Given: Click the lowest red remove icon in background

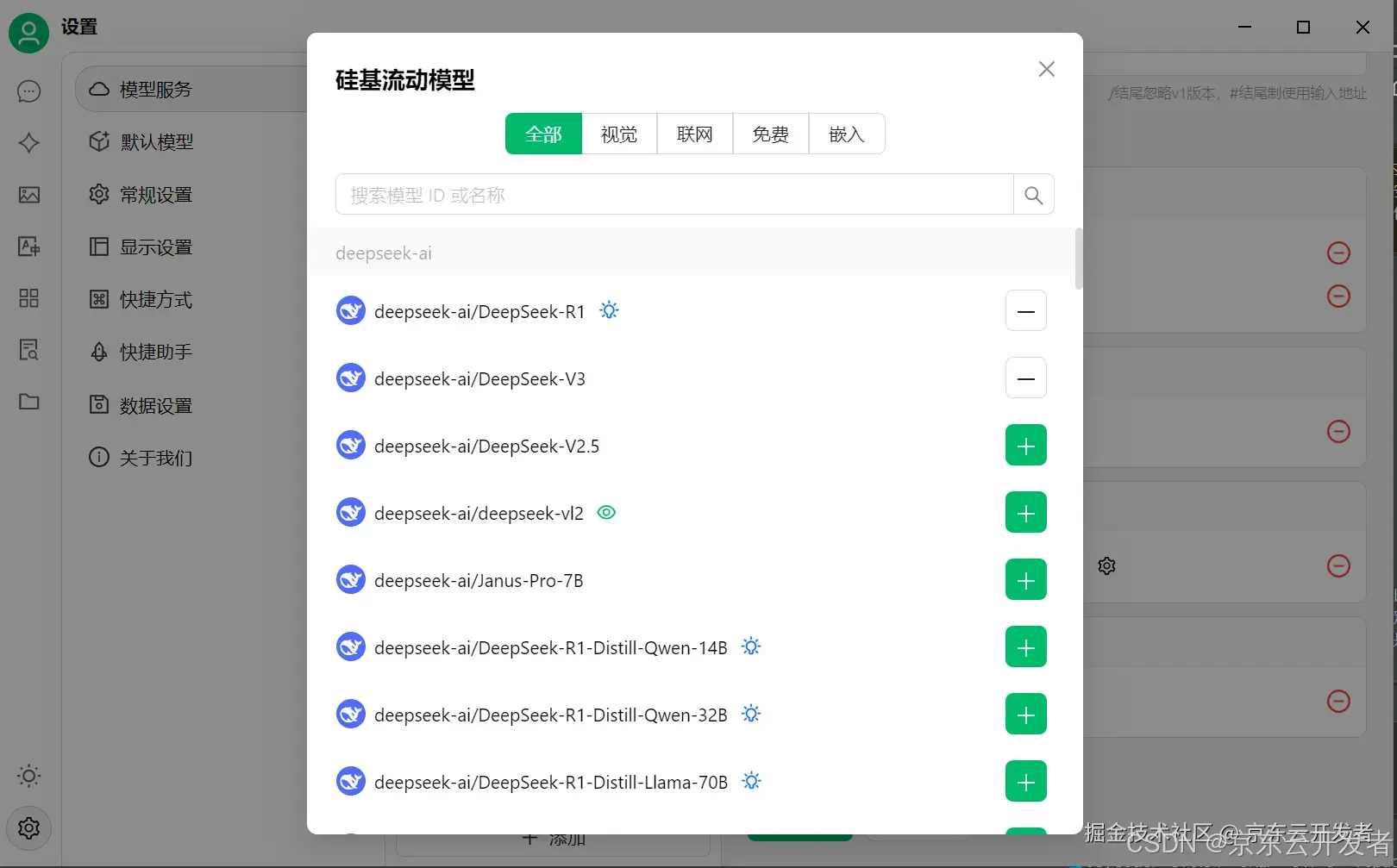Looking at the screenshot, I should coord(1338,701).
